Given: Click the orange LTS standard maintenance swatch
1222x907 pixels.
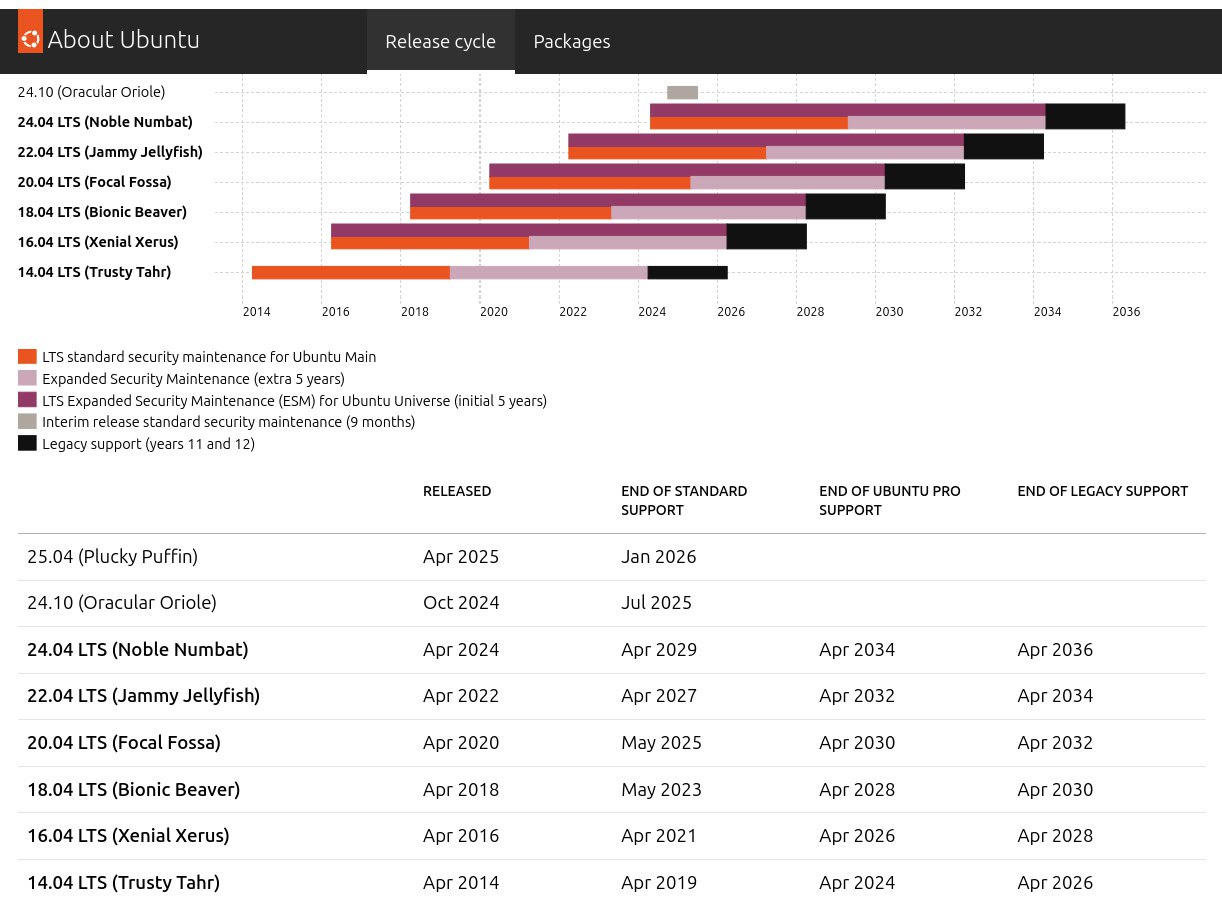Looking at the screenshot, I should tap(27, 356).
